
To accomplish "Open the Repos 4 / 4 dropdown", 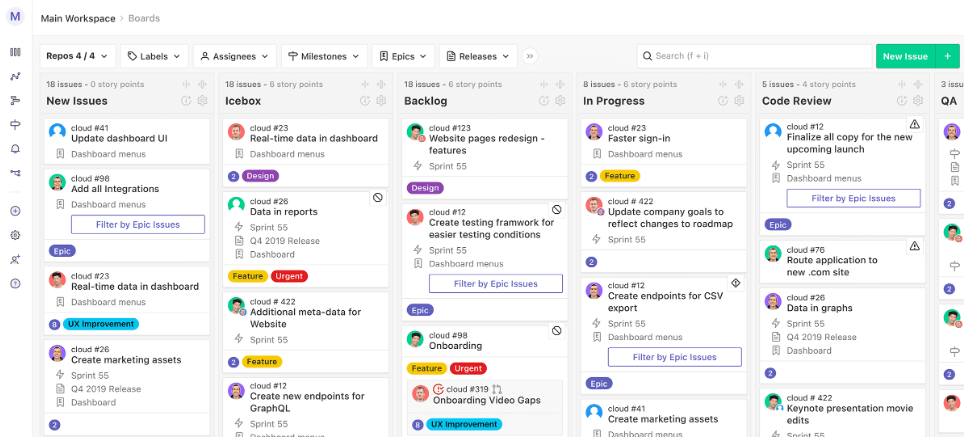I will coord(77,56).
